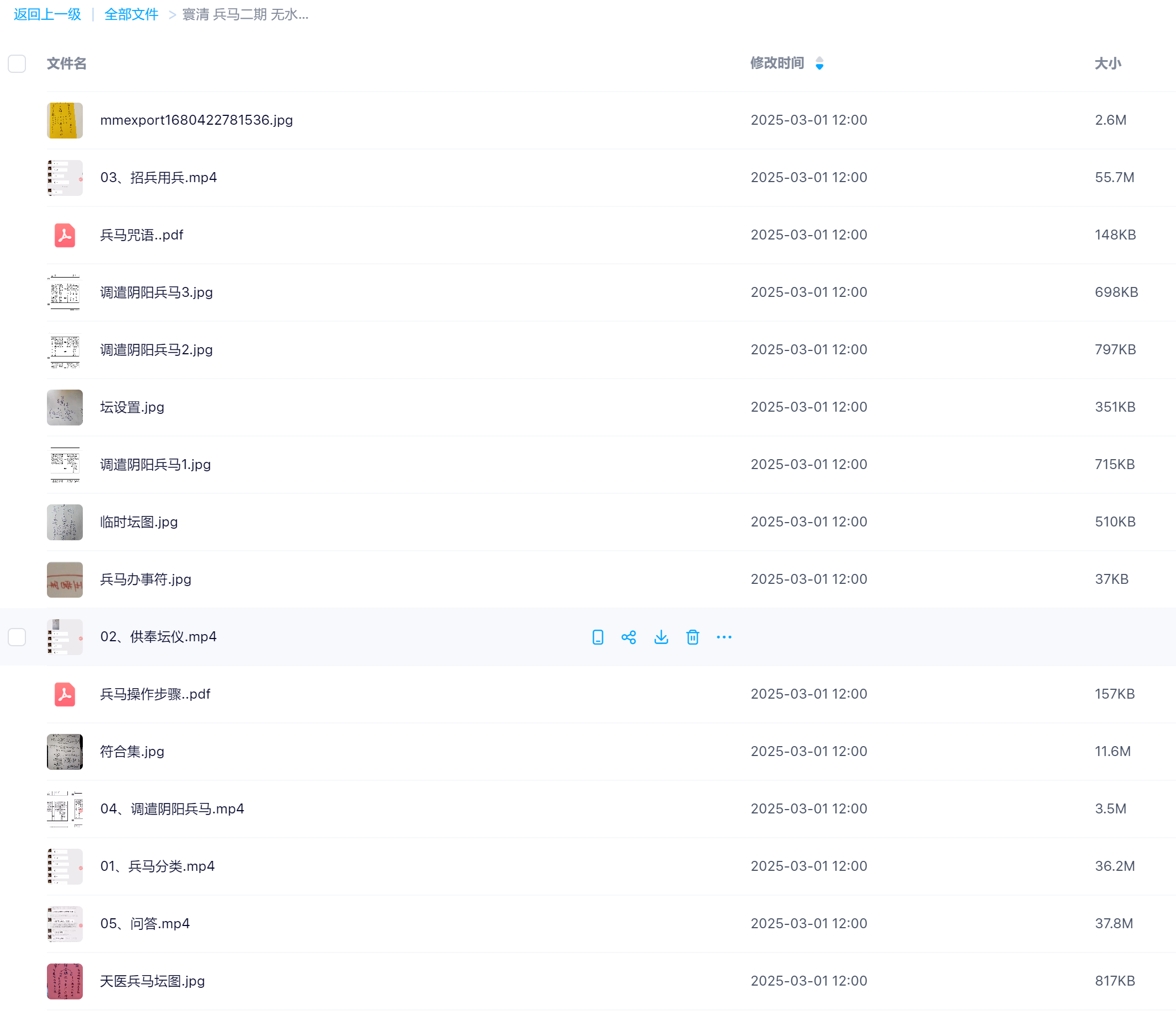Tick the select-all checkbox in header
Viewport: 1176px width, 1011px height.
point(17,63)
